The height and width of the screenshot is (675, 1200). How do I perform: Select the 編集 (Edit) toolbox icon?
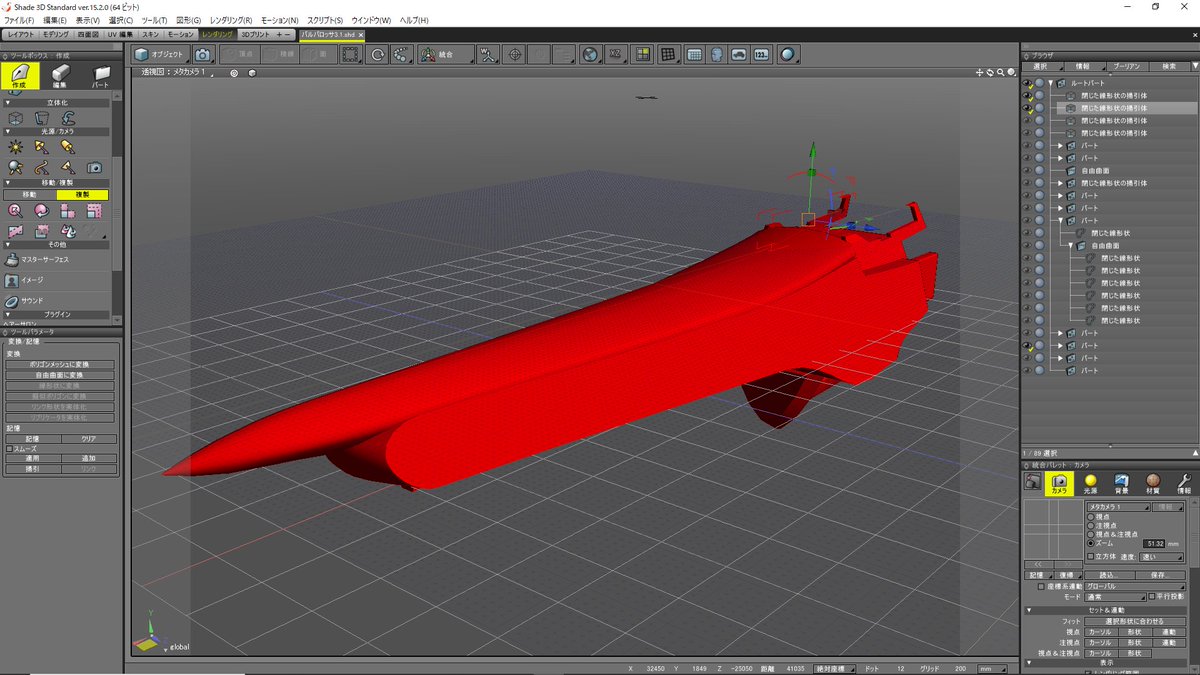click(60, 76)
